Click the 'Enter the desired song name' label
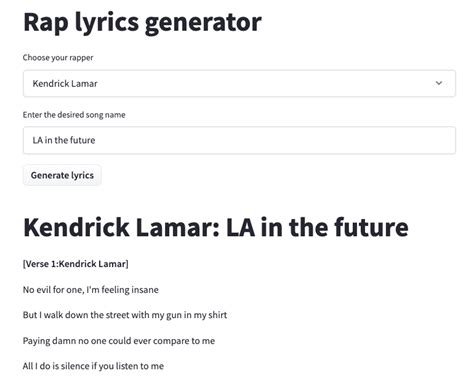 coord(74,115)
